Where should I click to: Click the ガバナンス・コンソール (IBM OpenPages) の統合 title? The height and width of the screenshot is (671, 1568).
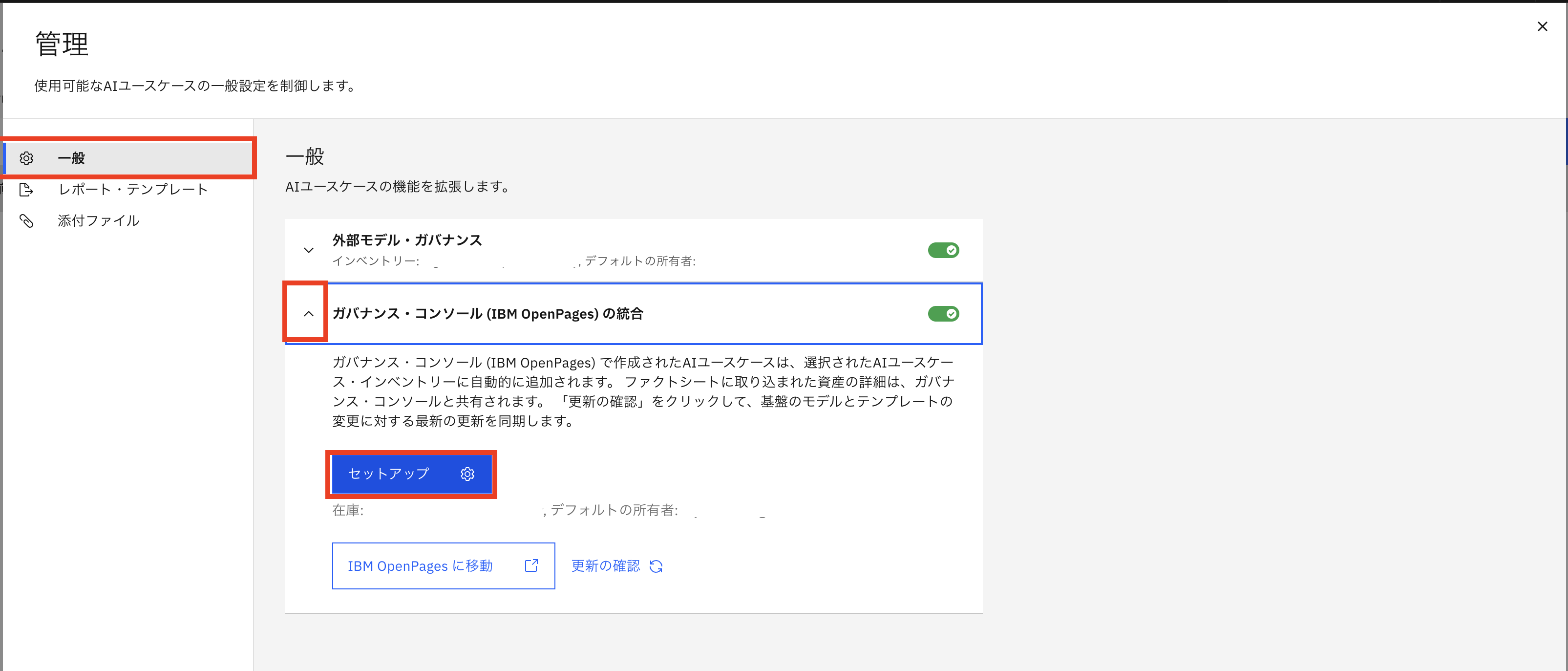pos(487,314)
